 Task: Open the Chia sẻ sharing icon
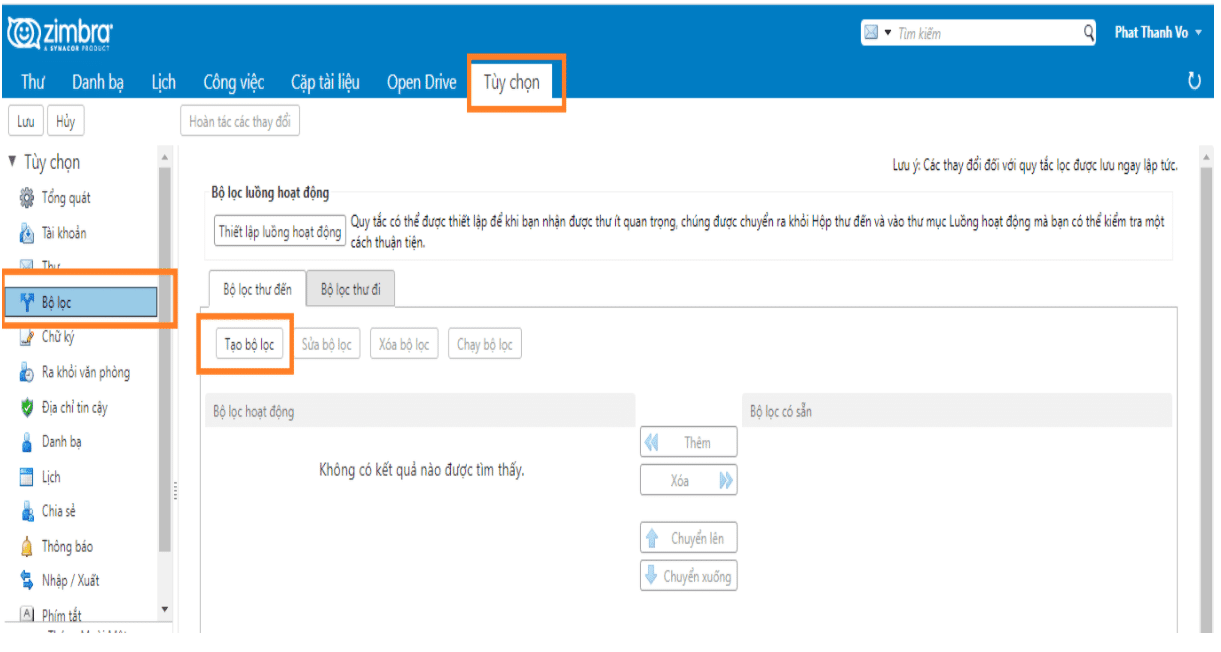tap(27, 511)
